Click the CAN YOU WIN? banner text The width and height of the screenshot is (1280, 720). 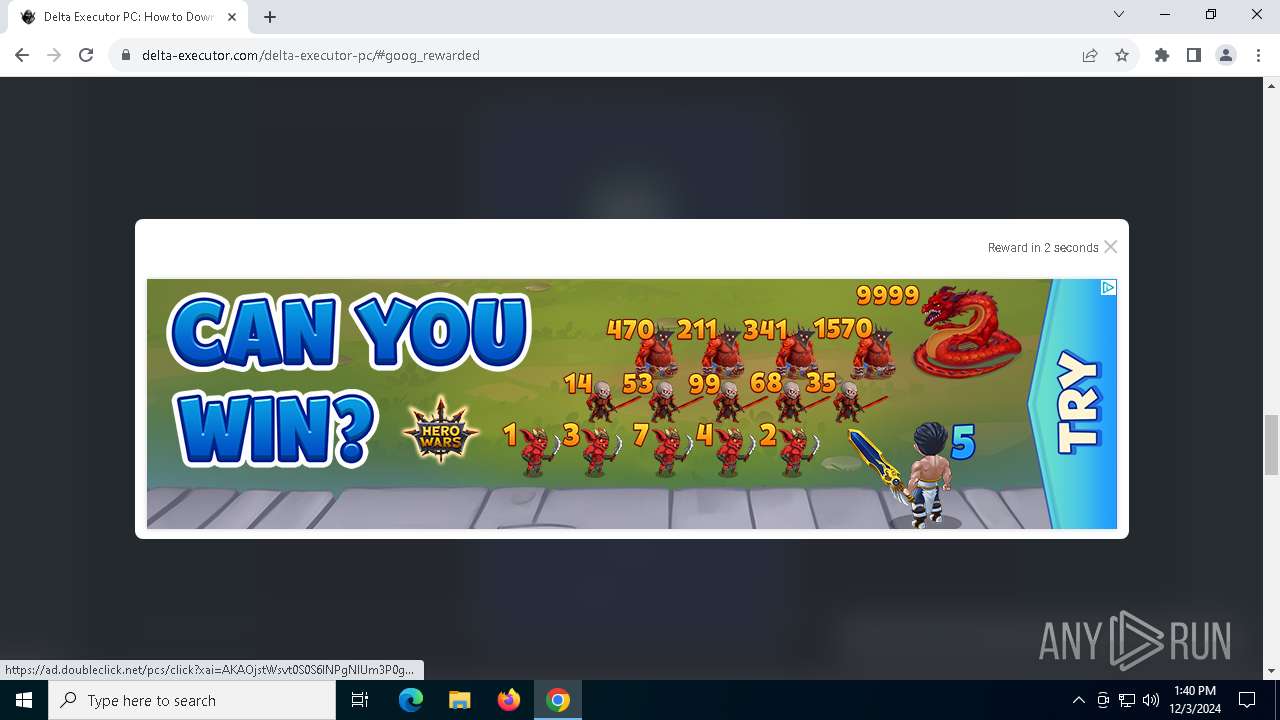click(x=348, y=380)
